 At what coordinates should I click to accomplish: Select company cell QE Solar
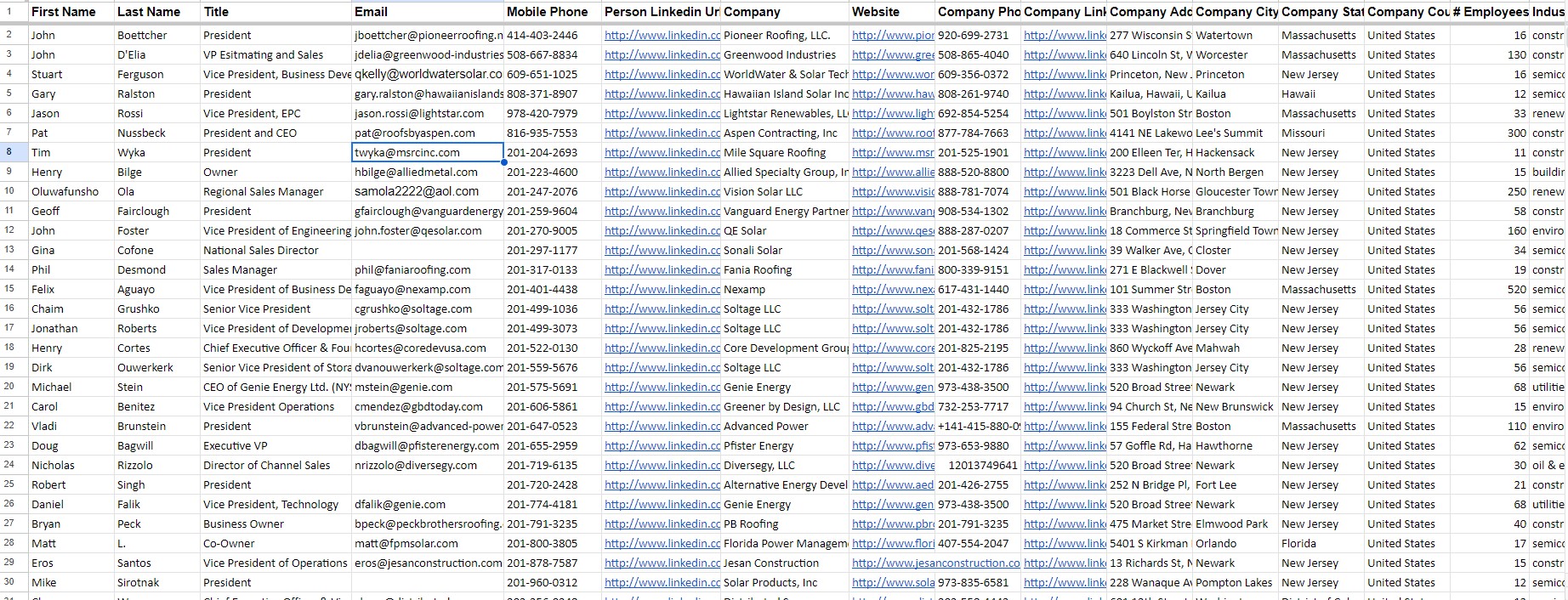785,230
